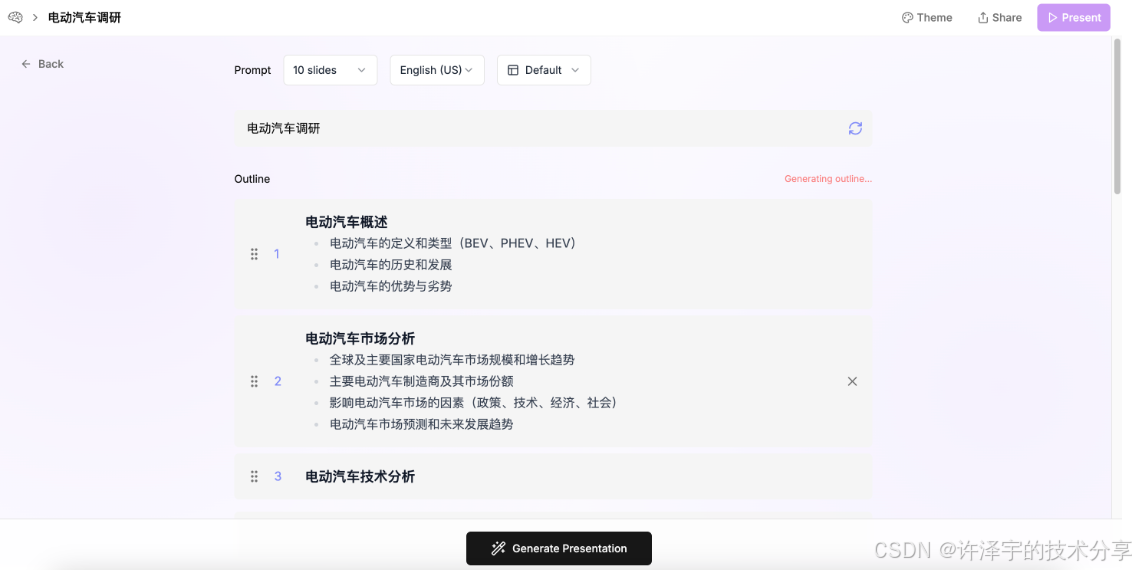Click bullet 影响电动汽车市场的因素
The height and width of the screenshot is (570, 1136).
pyautogui.click(x=473, y=403)
